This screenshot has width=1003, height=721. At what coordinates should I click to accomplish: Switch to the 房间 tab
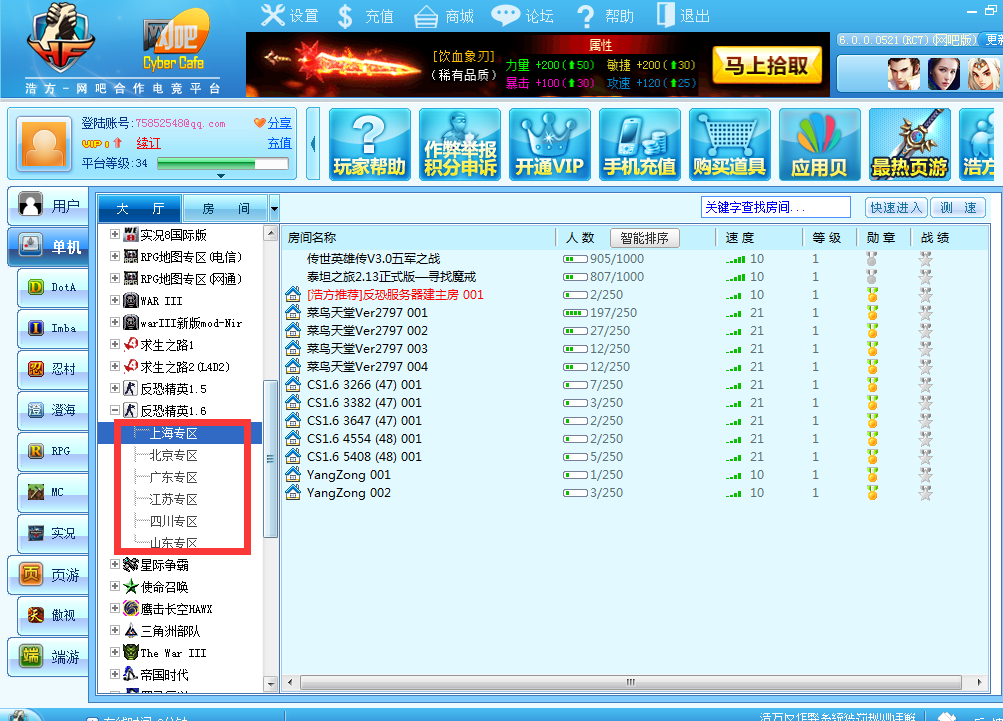pyautogui.click(x=225, y=209)
